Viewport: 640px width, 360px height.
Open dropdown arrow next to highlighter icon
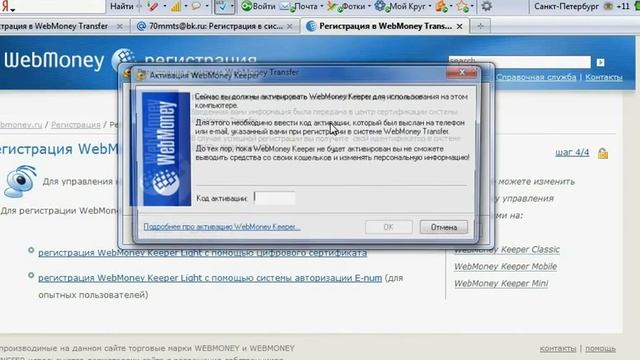tap(164, 7)
